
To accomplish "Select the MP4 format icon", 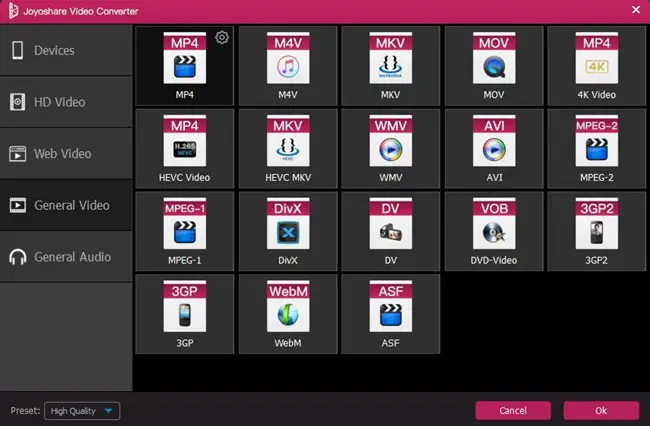I will click(184, 58).
